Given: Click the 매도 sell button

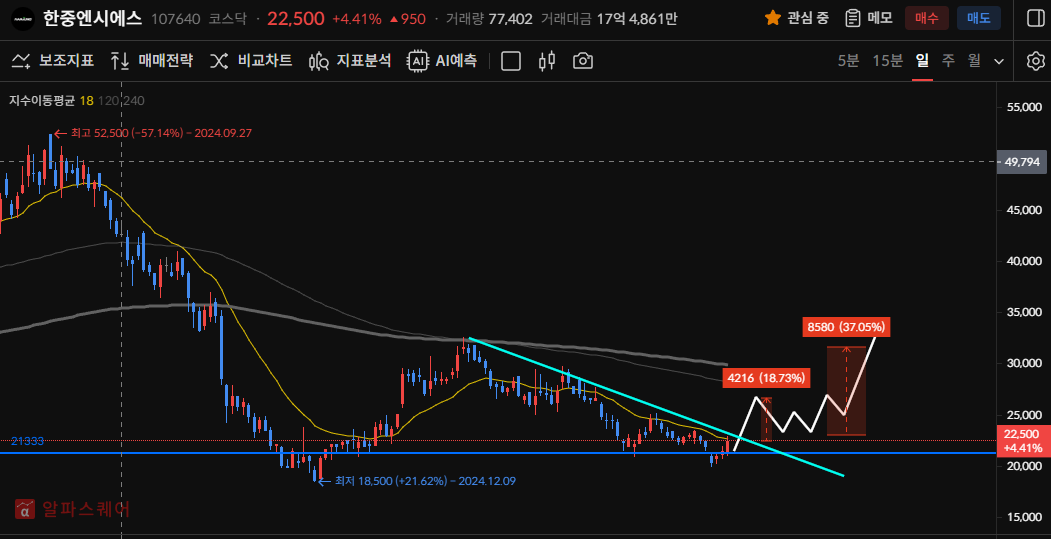Looking at the screenshot, I should pyautogui.click(x=977, y=18).
